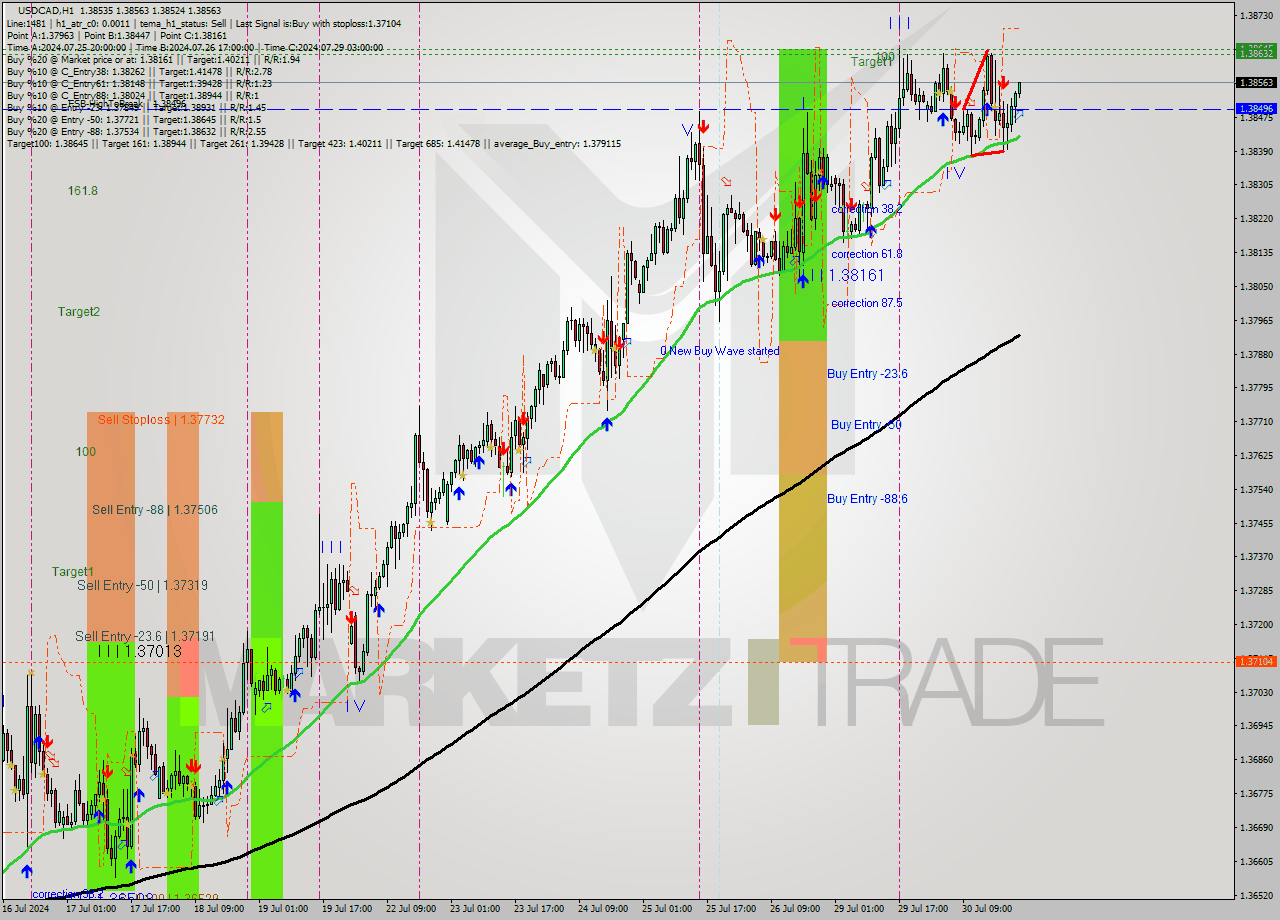Click the 1.38730 price axis label
1280x920 pixels.
[1256, 15]
